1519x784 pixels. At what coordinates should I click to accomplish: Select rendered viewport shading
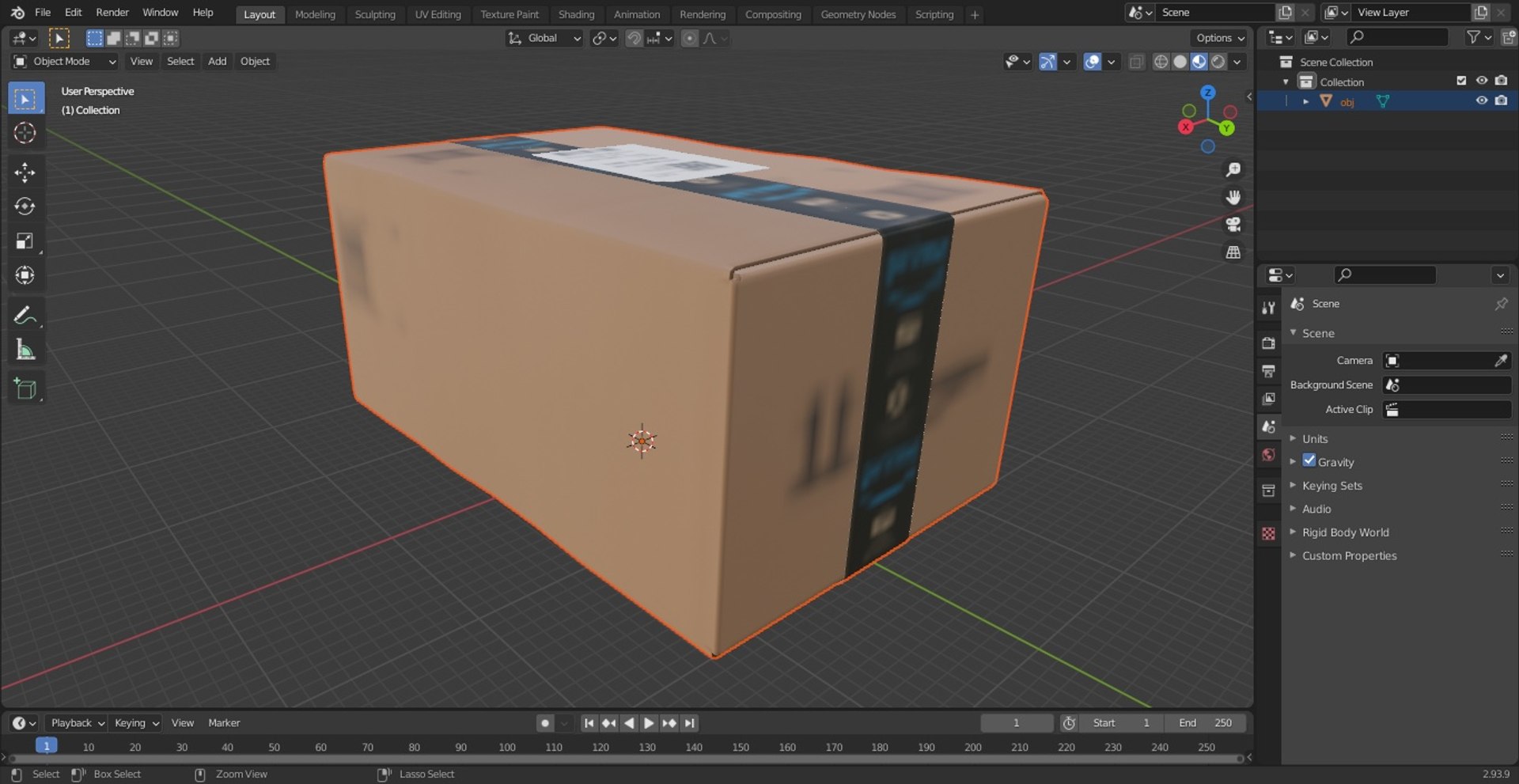1218,62
